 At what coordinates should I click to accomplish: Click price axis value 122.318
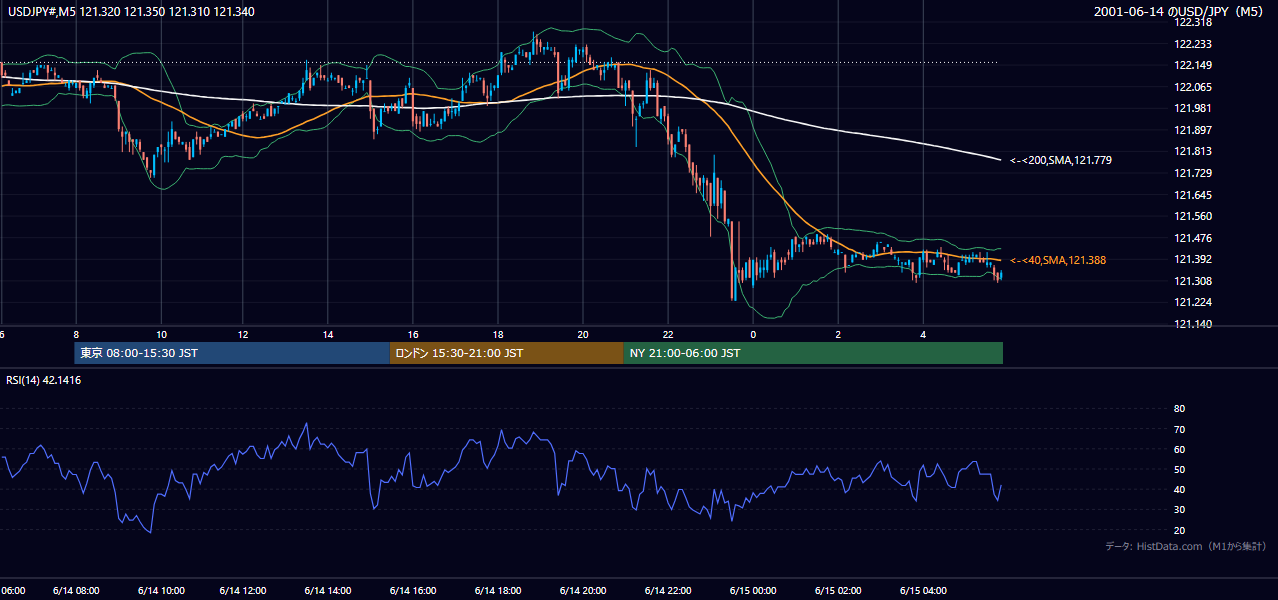tap(1194, 22)
